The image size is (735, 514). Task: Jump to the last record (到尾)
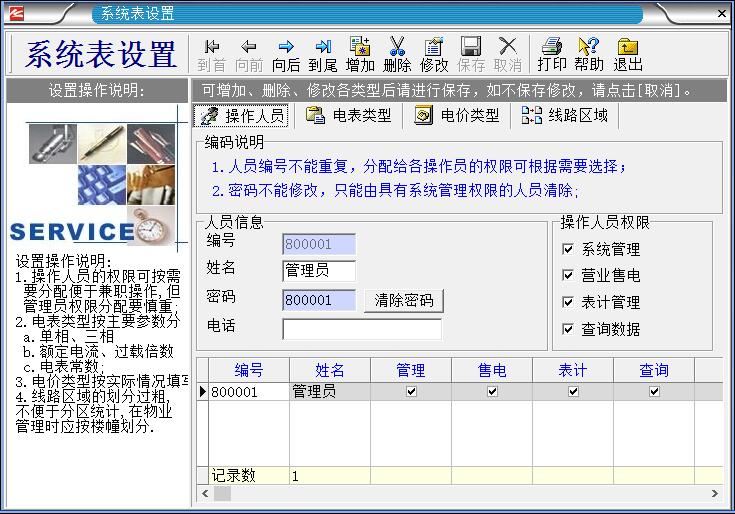322,54
